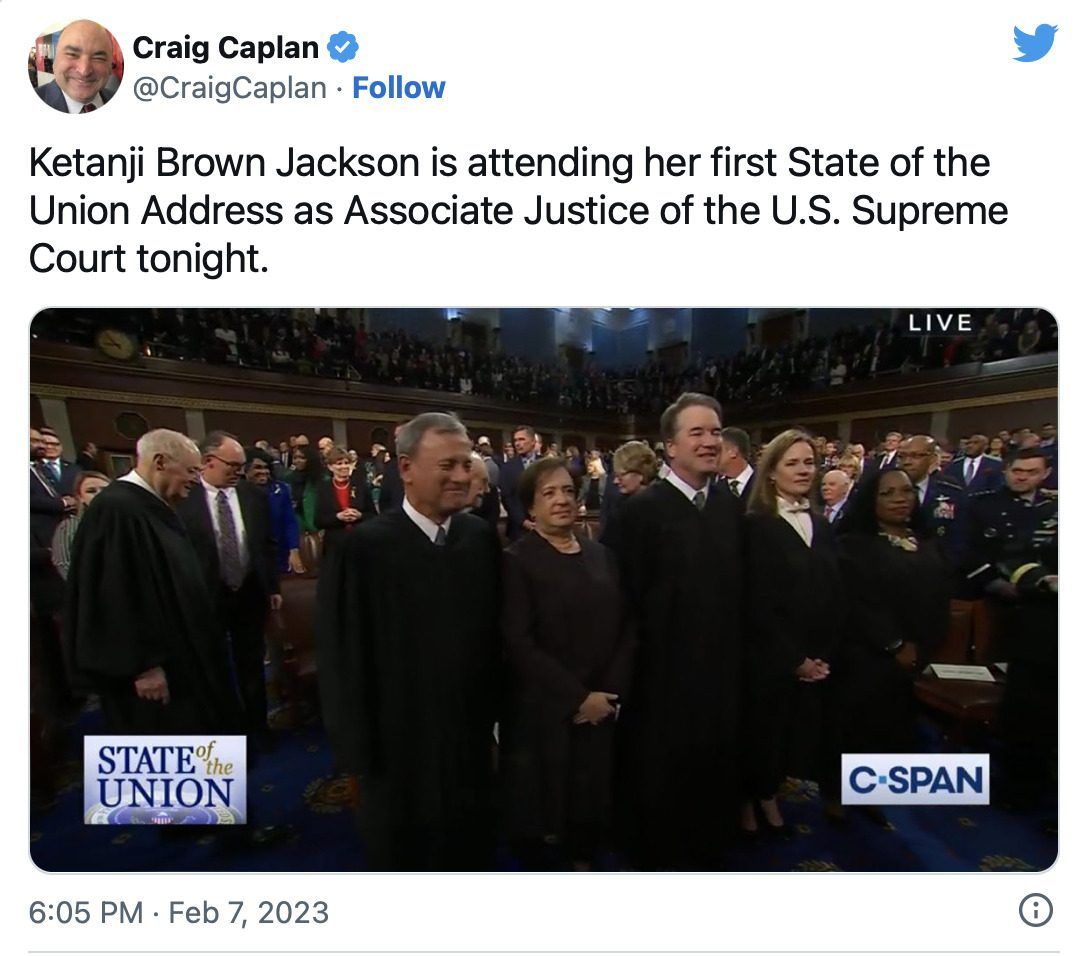Screen dimensions: 1078x956
Task: Click the C-SPAN logo watermark
Action: click(x=914, y=779)
